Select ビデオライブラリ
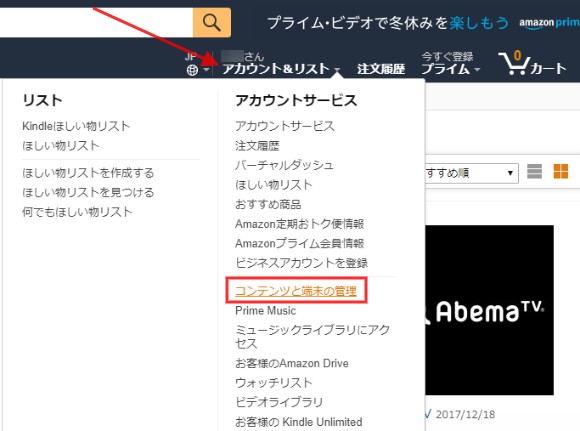This screenshot has height=431, width=580. coord(279,403)
